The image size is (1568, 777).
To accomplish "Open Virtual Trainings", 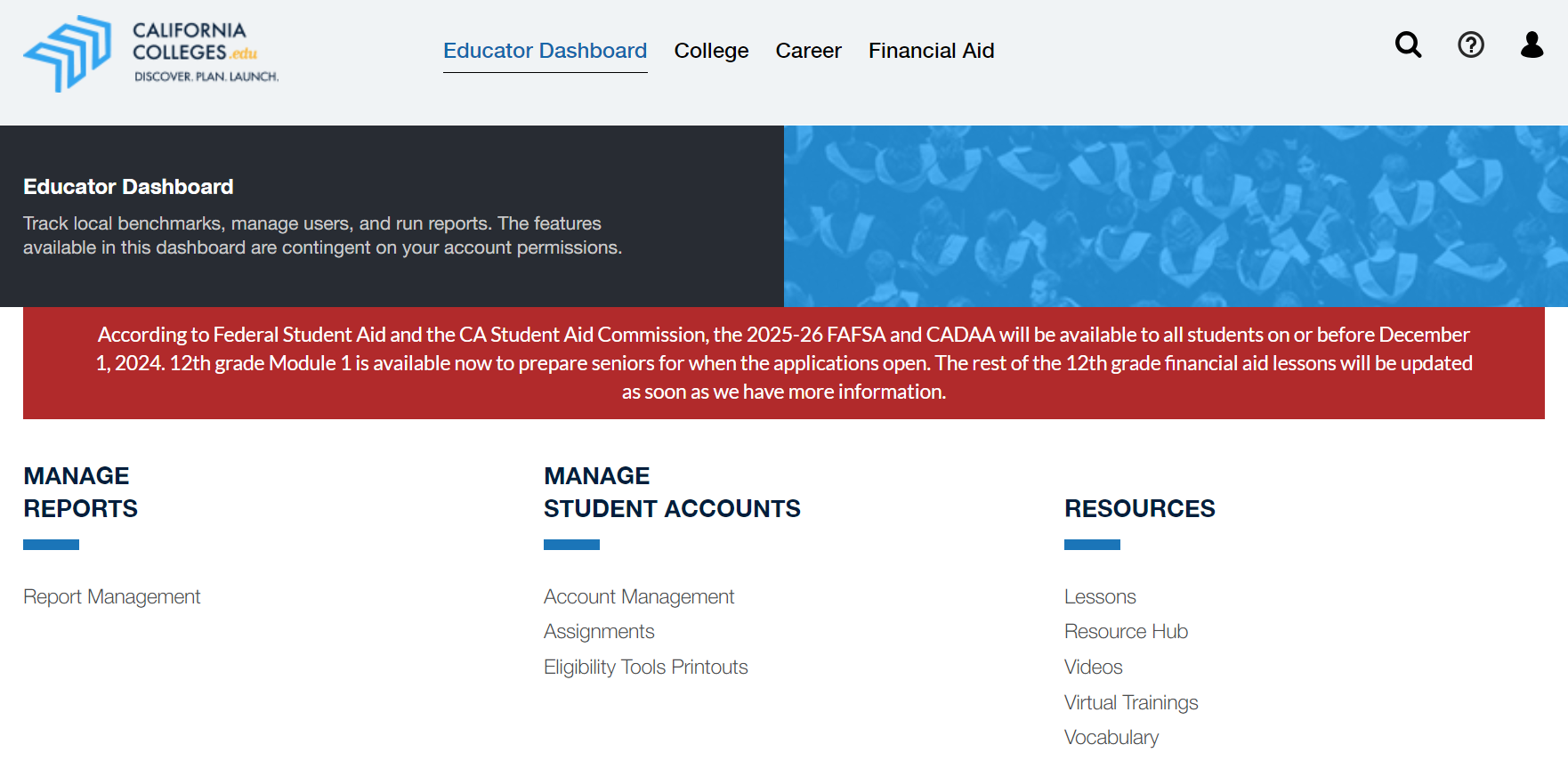I will pyautogui.click(x=1131, y=702).
